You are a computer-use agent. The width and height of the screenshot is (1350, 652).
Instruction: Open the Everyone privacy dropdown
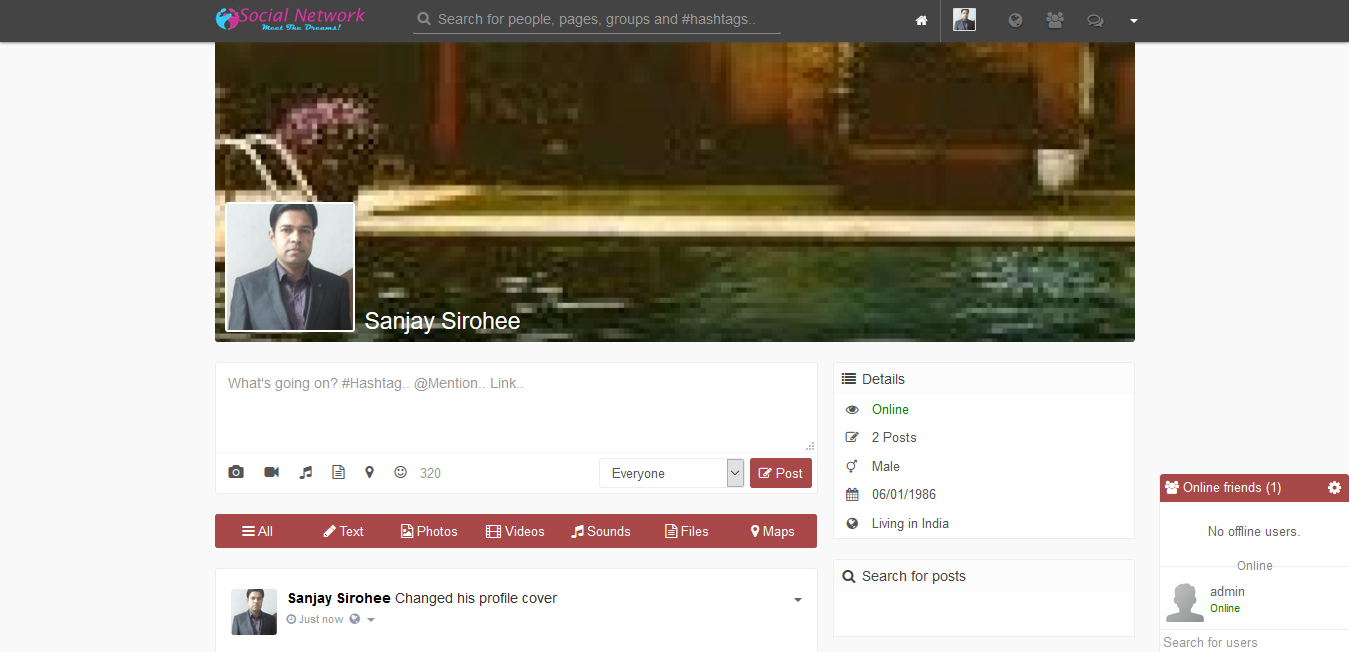tap(671, 473)
